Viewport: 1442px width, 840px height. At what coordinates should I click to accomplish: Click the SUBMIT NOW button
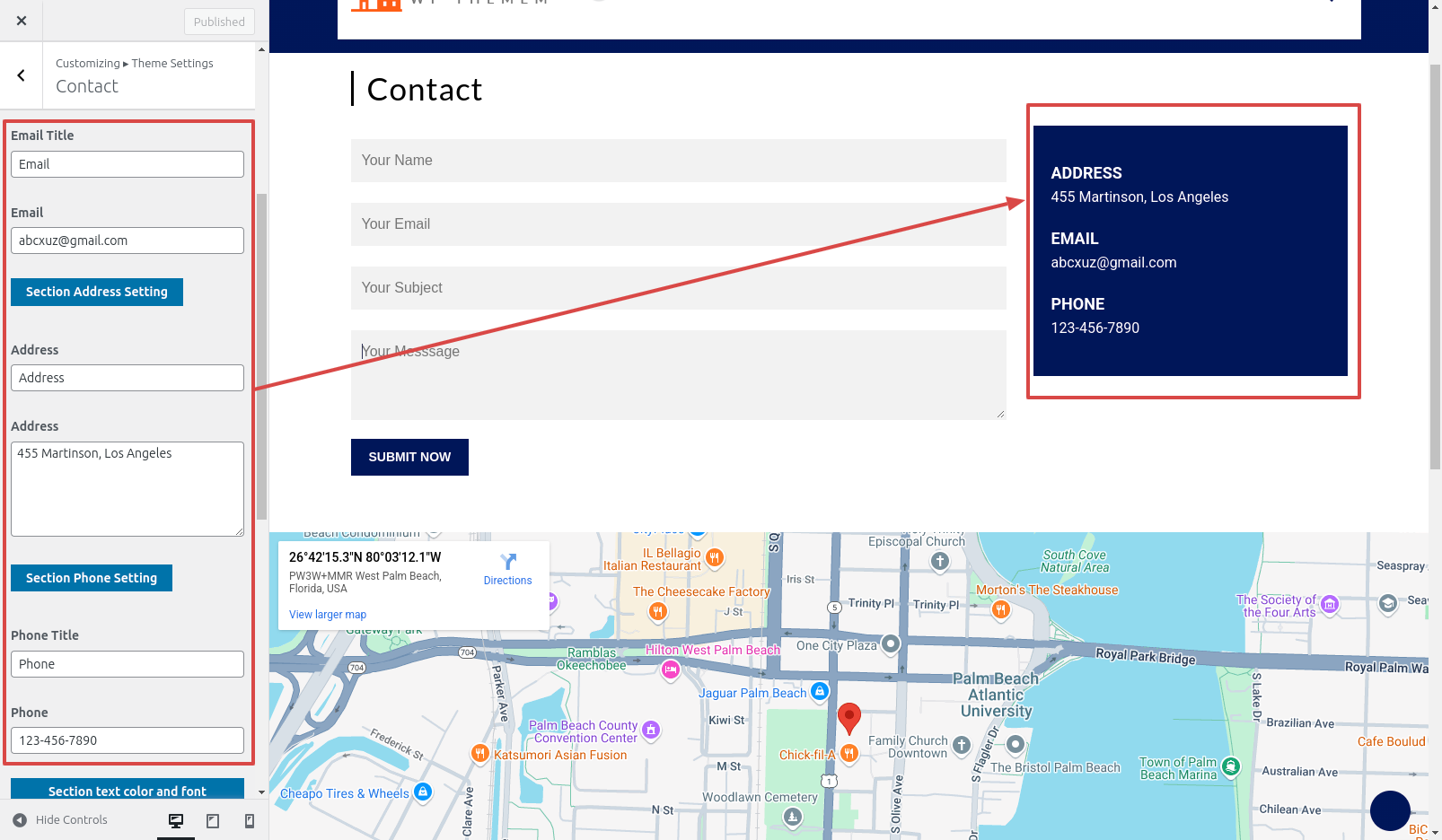tap(409, 457)
